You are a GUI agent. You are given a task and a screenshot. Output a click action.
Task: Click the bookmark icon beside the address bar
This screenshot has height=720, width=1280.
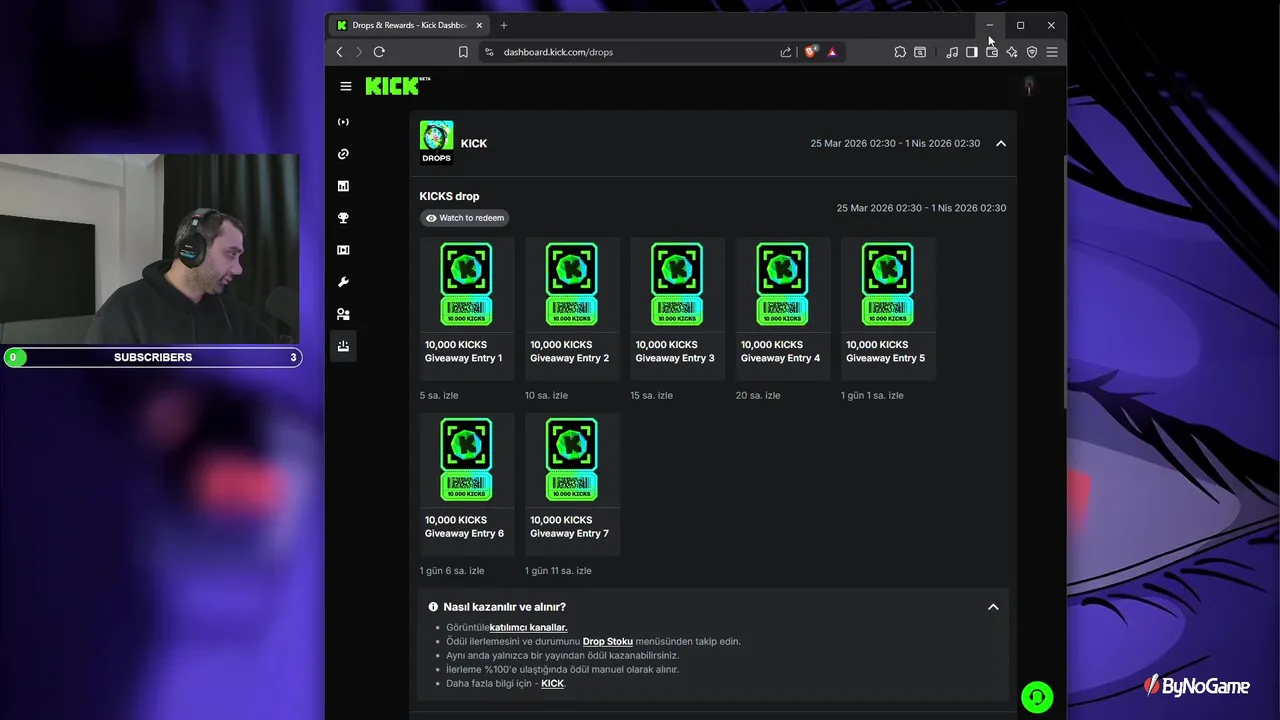[463, 52]
